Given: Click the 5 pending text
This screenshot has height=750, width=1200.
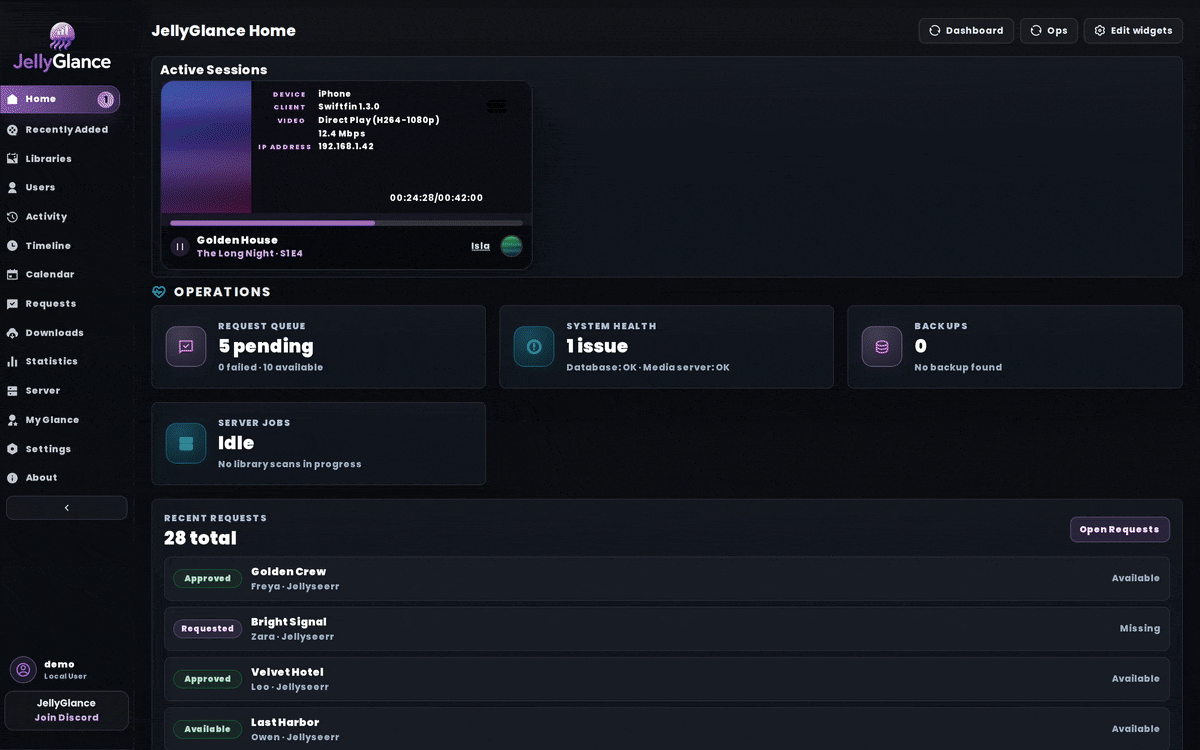Looking at the screenshot, I should [266, 346].
